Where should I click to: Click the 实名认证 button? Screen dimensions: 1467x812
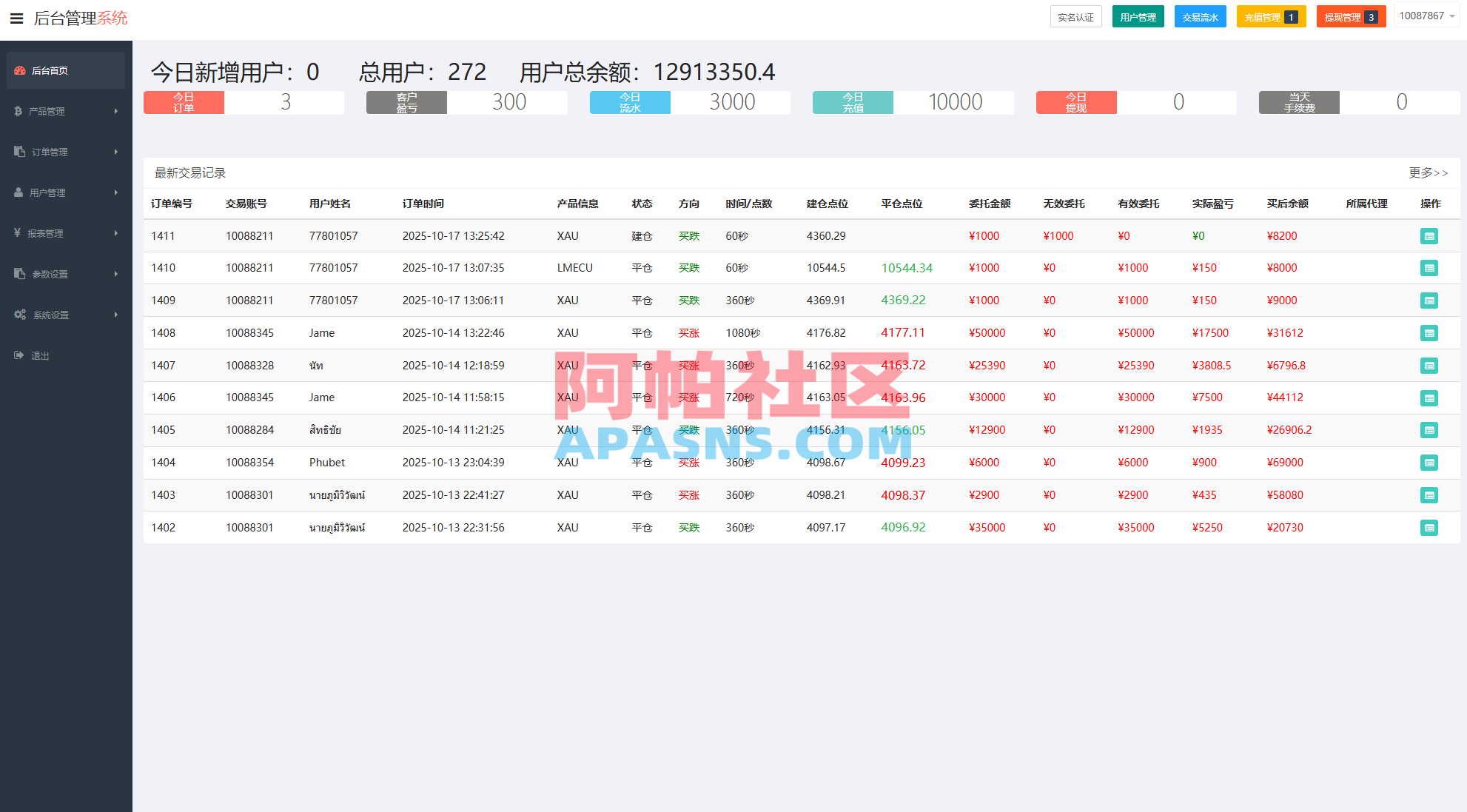[1076, 16]
